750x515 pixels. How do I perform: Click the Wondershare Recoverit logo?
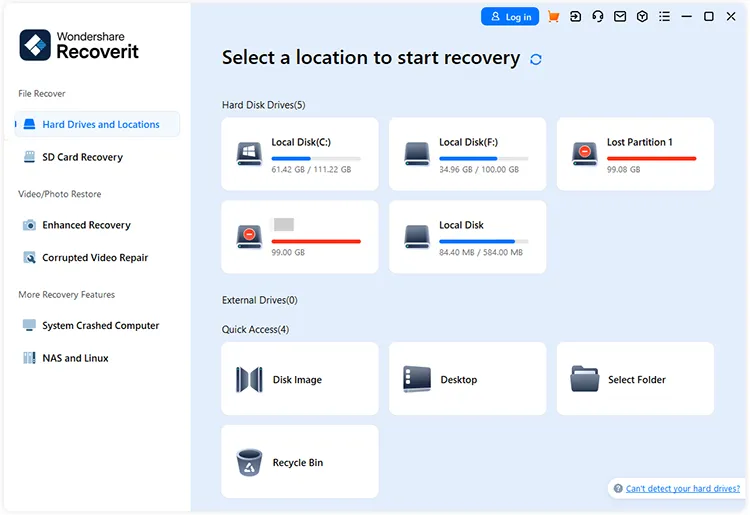(79, 45)
